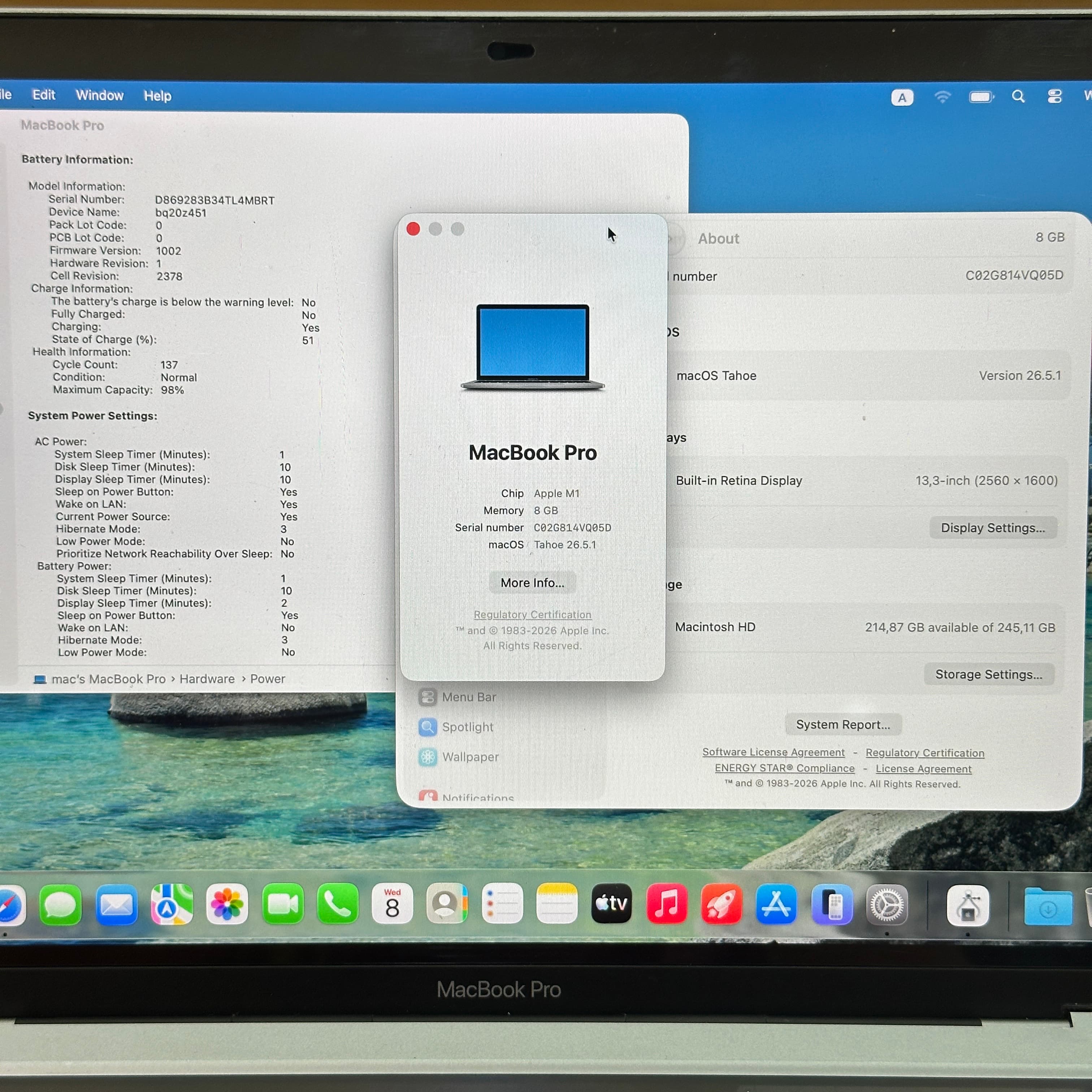Click the MacBook Pro laptop image
The width and height of the screenshot is (1092, 1092).
coord(532,348)
